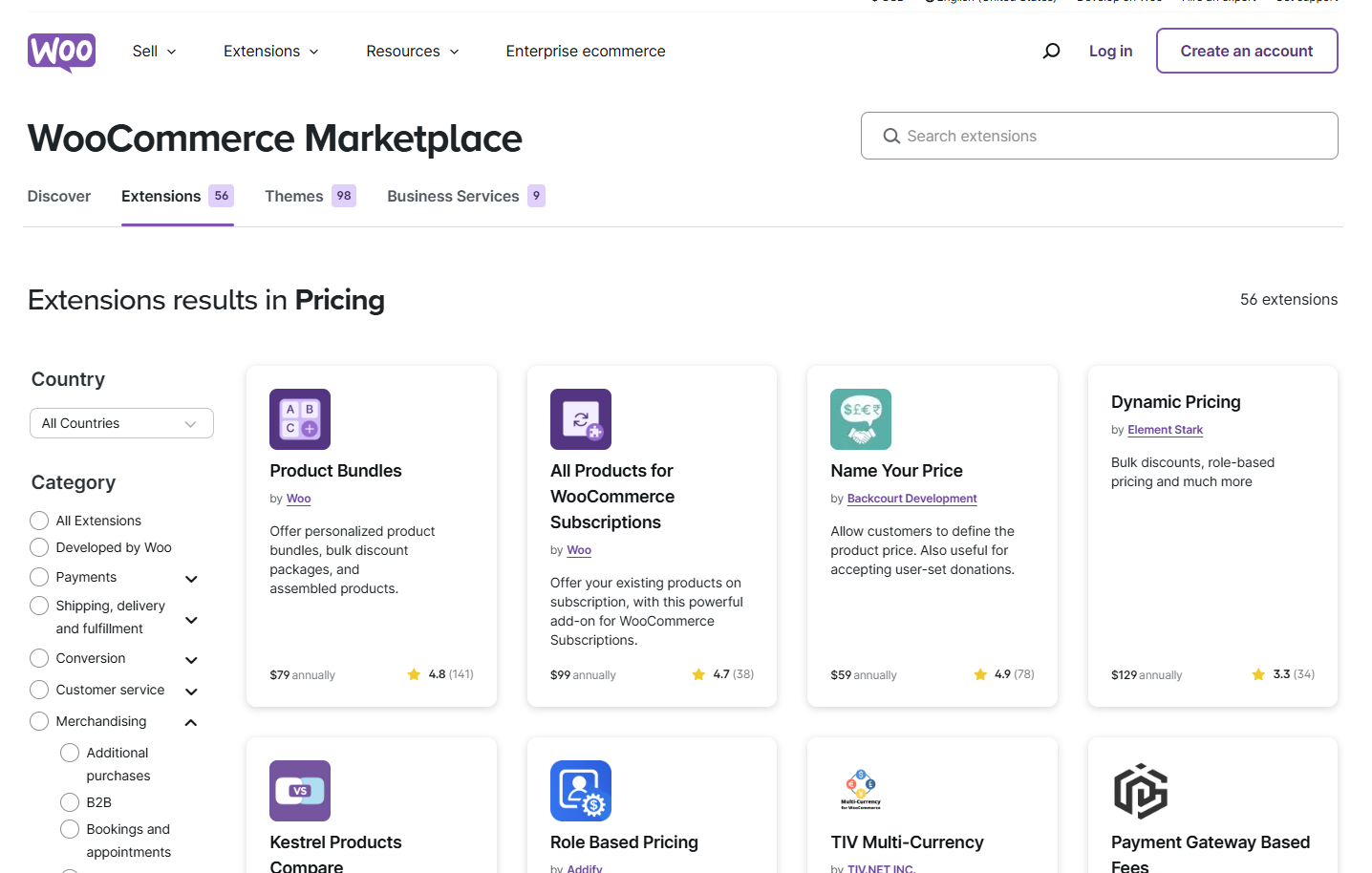Click the All Products for Subscriptions icon
Viewport: 1372px width, 873px height.
(581, 419)
